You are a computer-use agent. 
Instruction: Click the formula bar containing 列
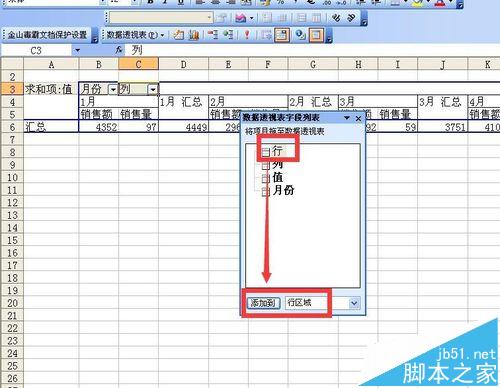(313, 50)
